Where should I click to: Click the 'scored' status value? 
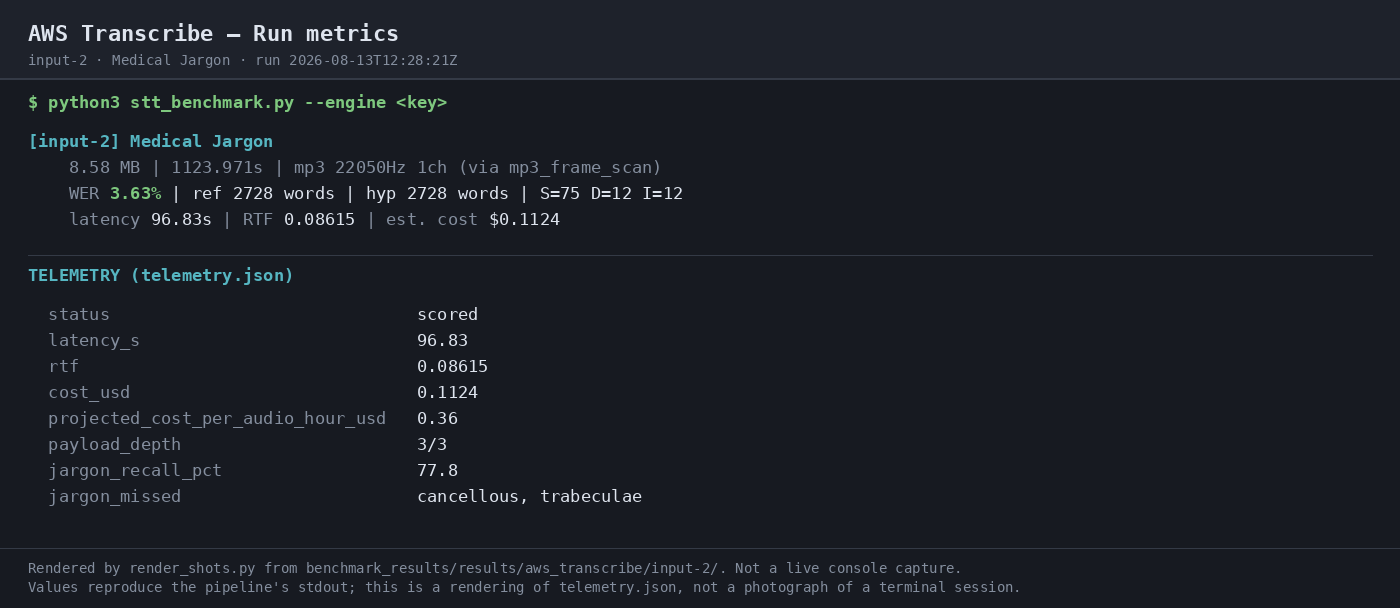[x=447, y=315]
